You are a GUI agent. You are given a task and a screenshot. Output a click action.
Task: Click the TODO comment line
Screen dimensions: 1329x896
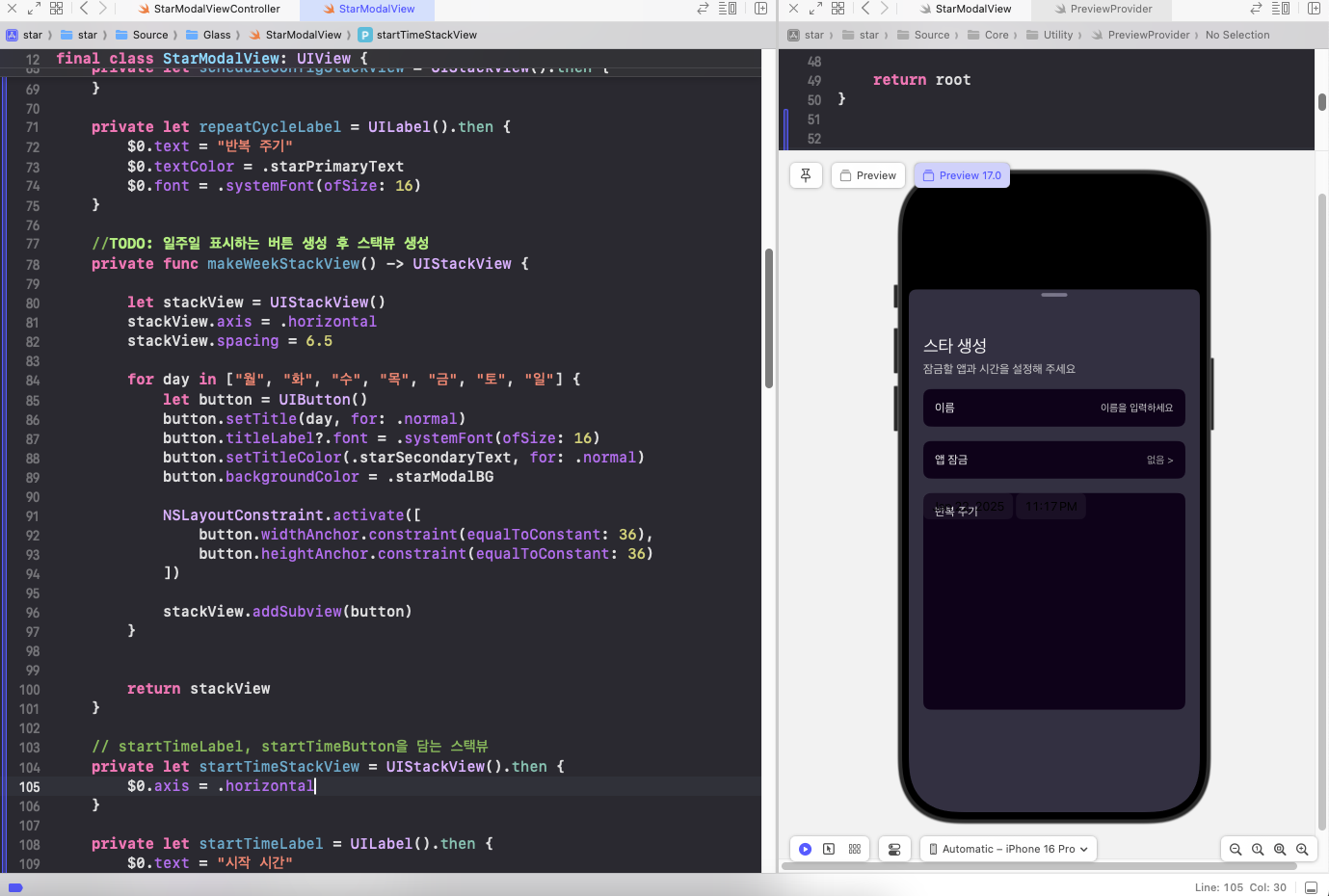[260, 243]
